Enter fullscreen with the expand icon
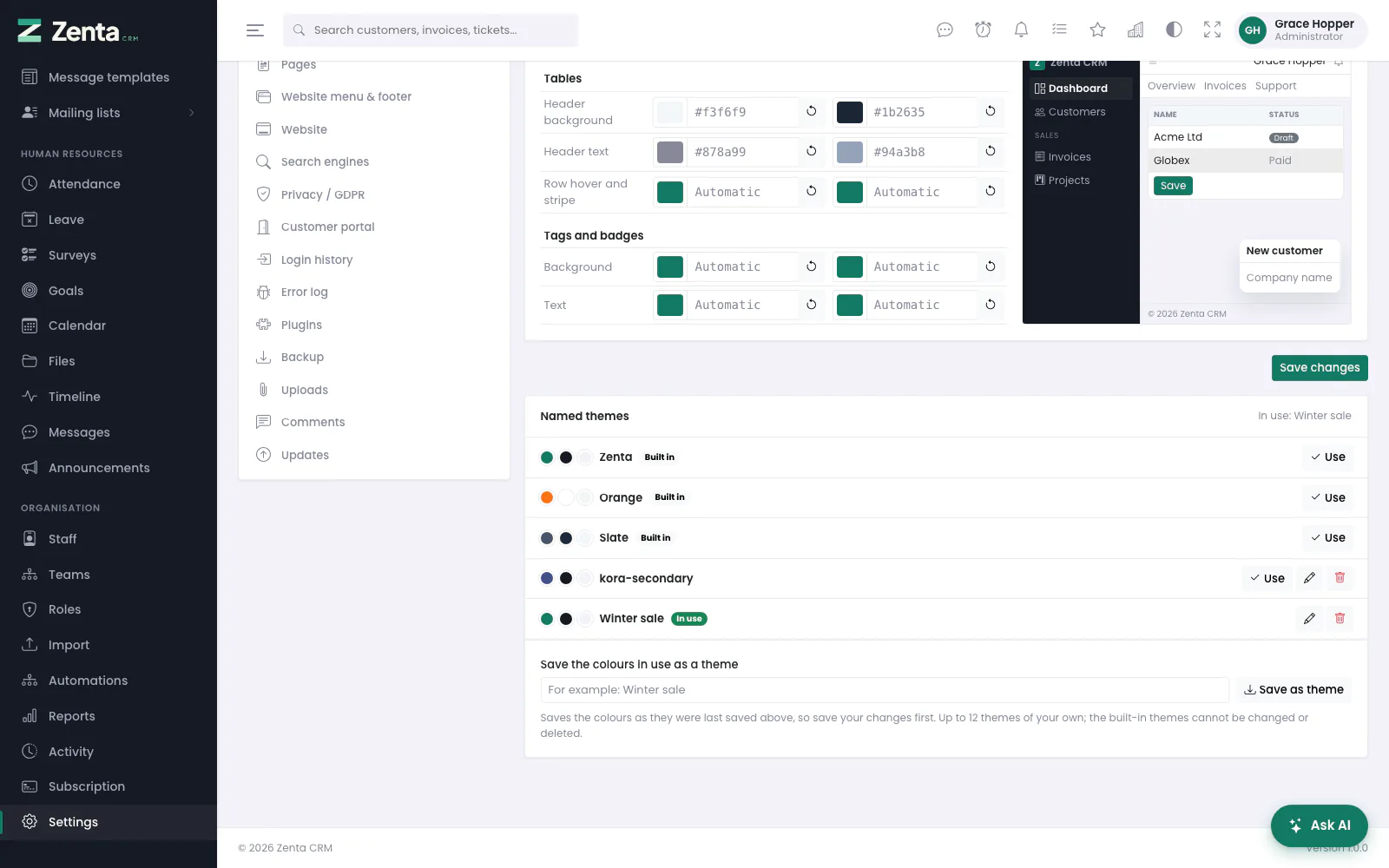1389x868 pixels. (x=1212, y=30)
